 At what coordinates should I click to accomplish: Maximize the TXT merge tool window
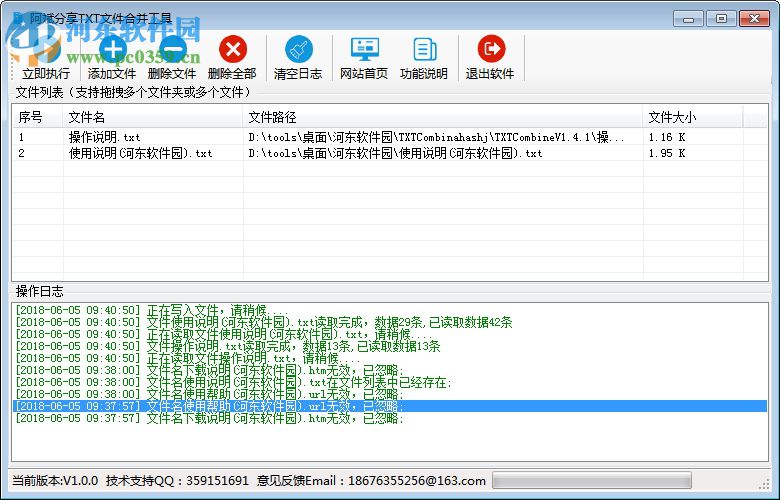(721, 19)
